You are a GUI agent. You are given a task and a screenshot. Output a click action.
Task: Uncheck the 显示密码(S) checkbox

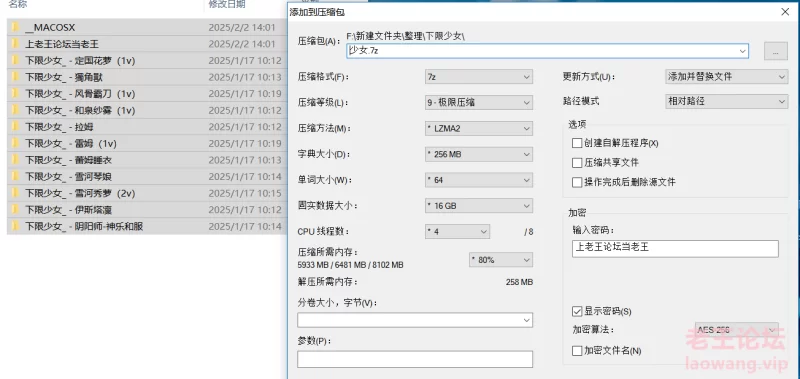pos(577,311)
